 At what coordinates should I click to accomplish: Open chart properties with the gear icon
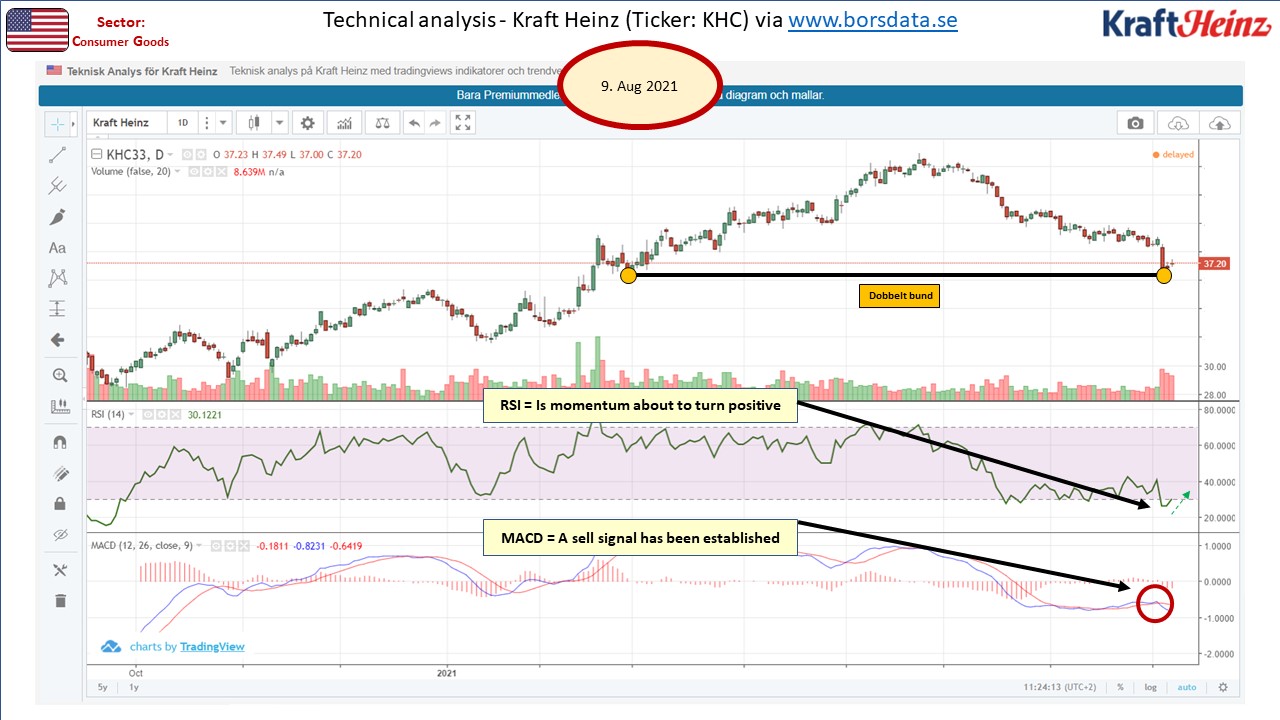click(x=308, y=123)
